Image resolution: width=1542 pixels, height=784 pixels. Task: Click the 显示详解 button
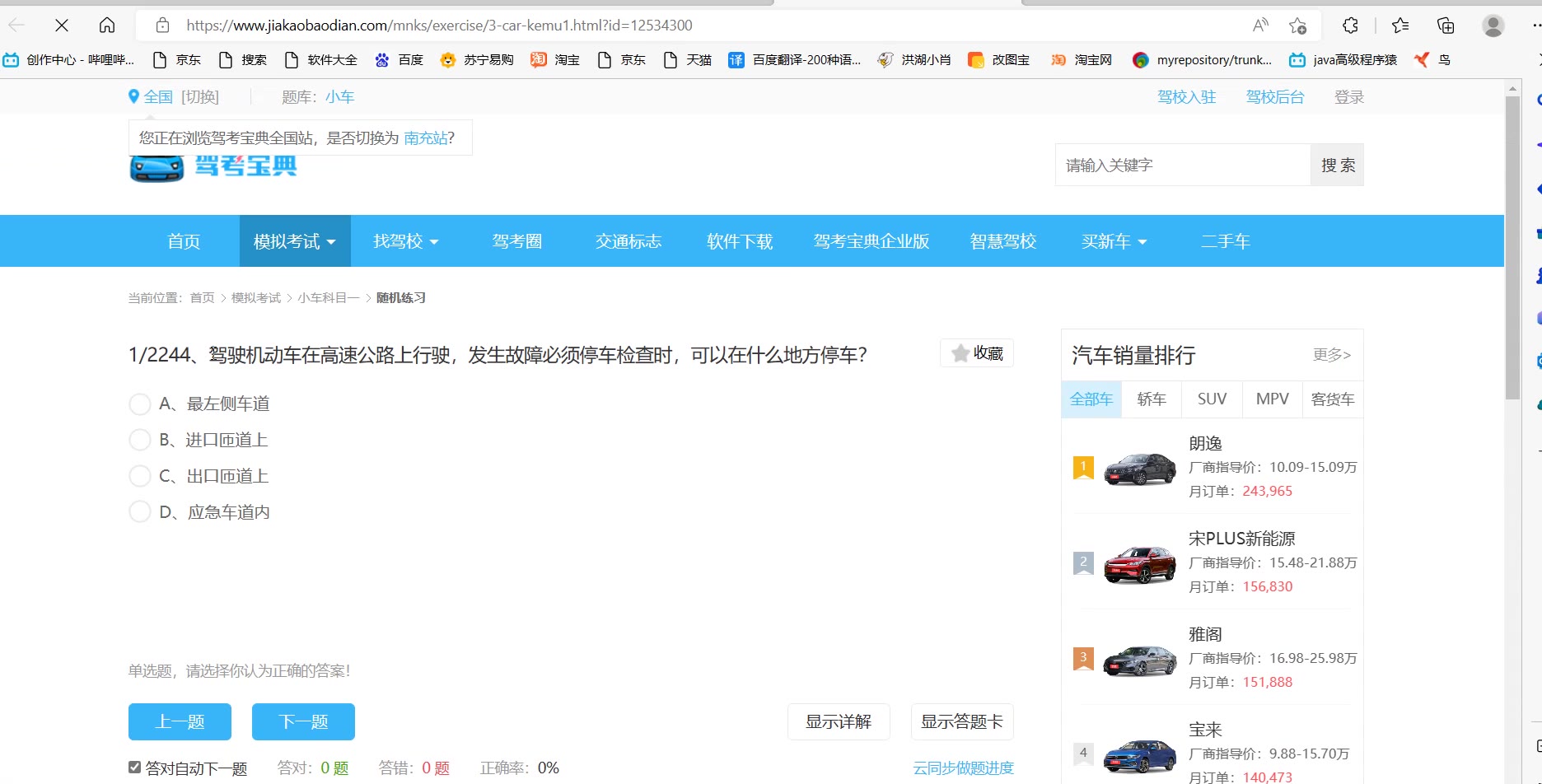pos(838,722)
